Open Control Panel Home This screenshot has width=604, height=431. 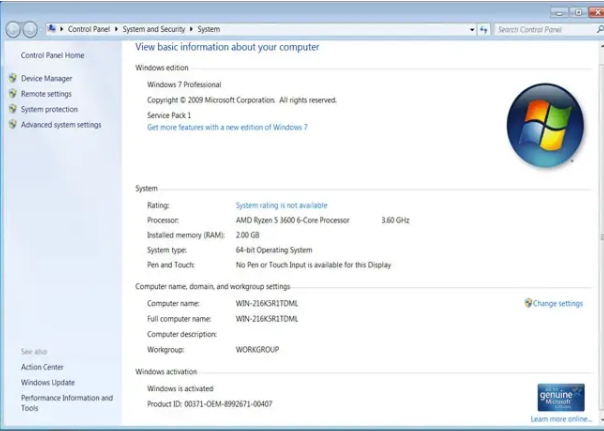point(52,55)
